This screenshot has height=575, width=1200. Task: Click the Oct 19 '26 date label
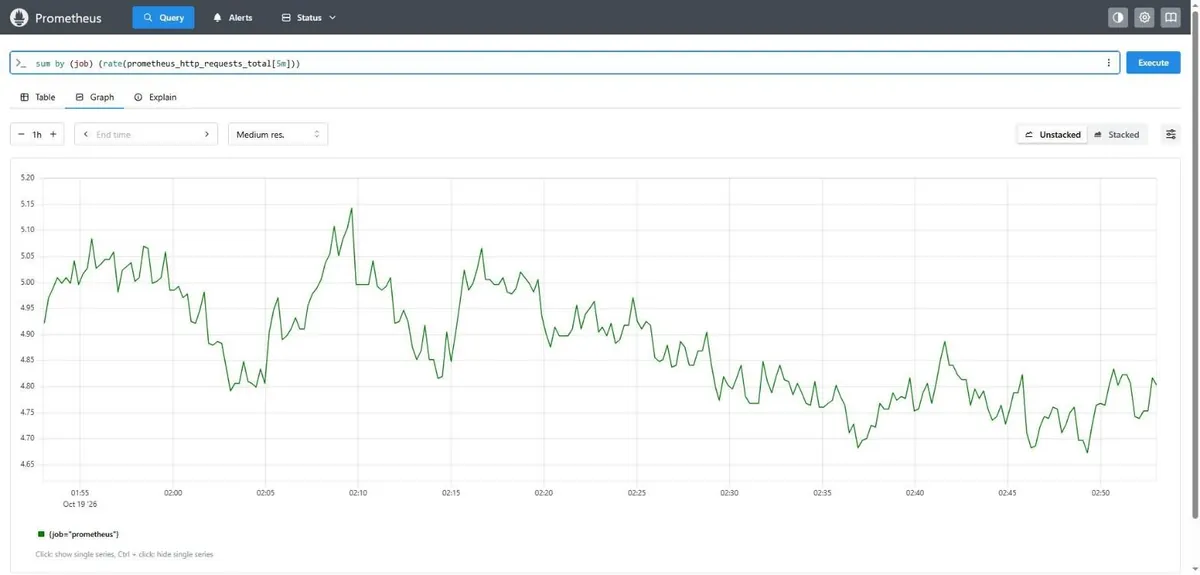[x=80, y=504]
